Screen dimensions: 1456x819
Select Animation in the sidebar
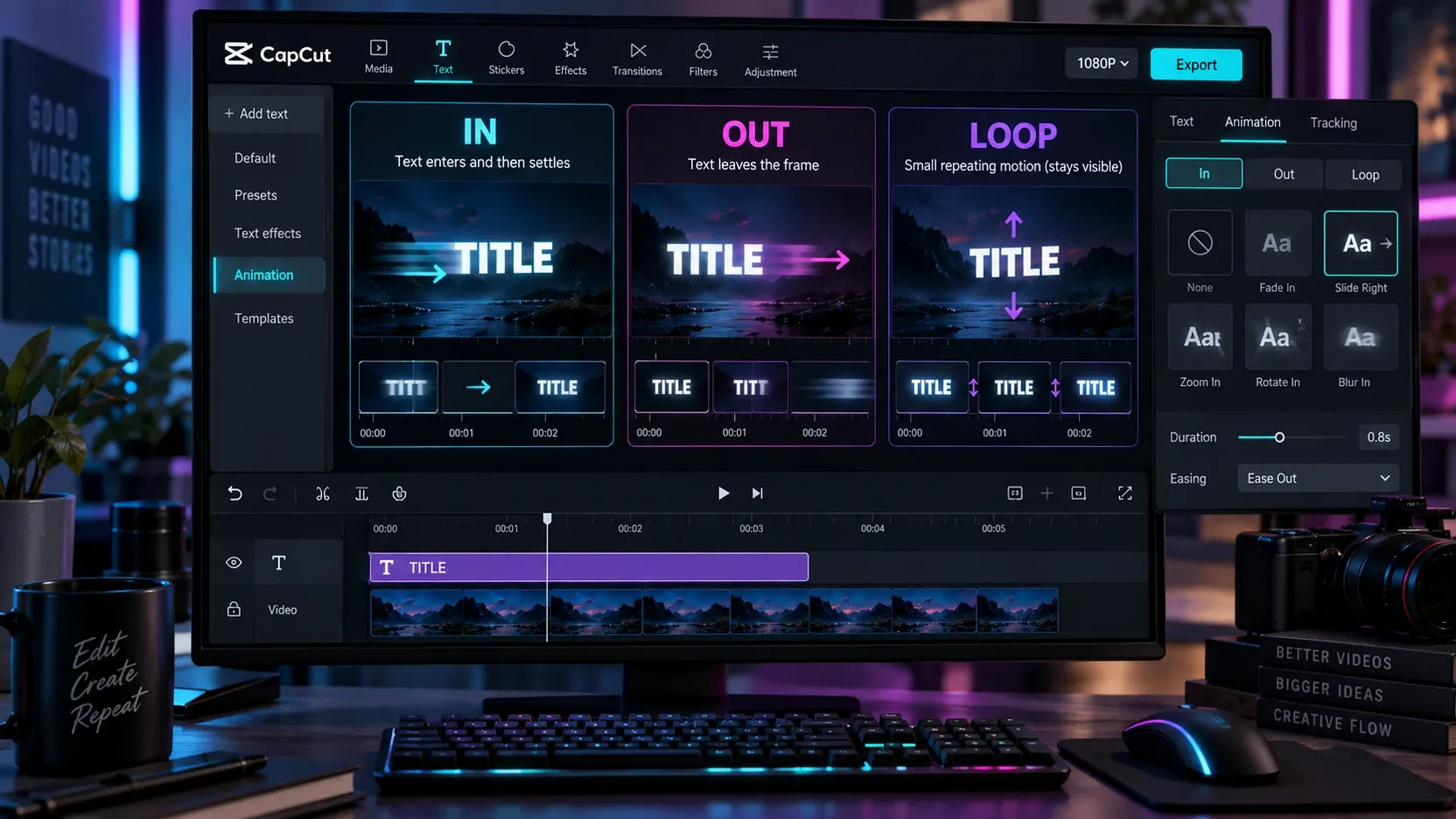pos(269,275)
